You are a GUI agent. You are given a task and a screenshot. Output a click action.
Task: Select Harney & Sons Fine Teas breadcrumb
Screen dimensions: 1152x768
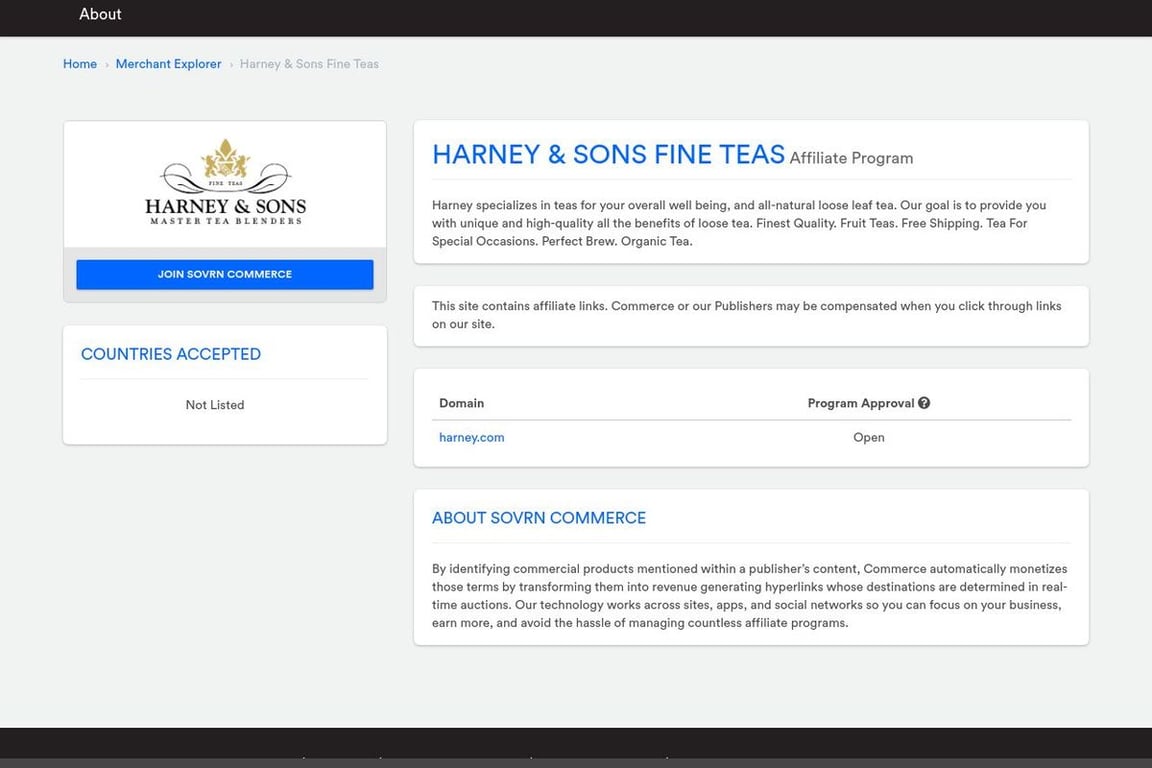click(309, 64)
